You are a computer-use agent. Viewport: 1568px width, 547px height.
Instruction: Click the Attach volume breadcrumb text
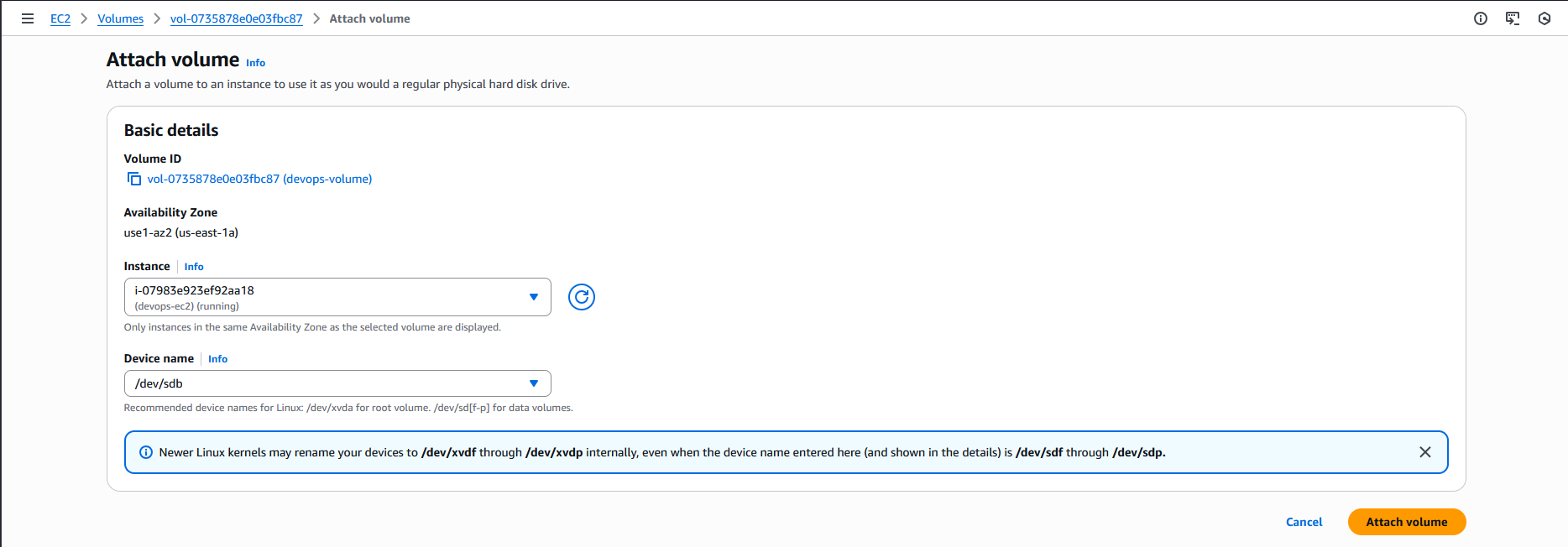[x=370, y=18]
